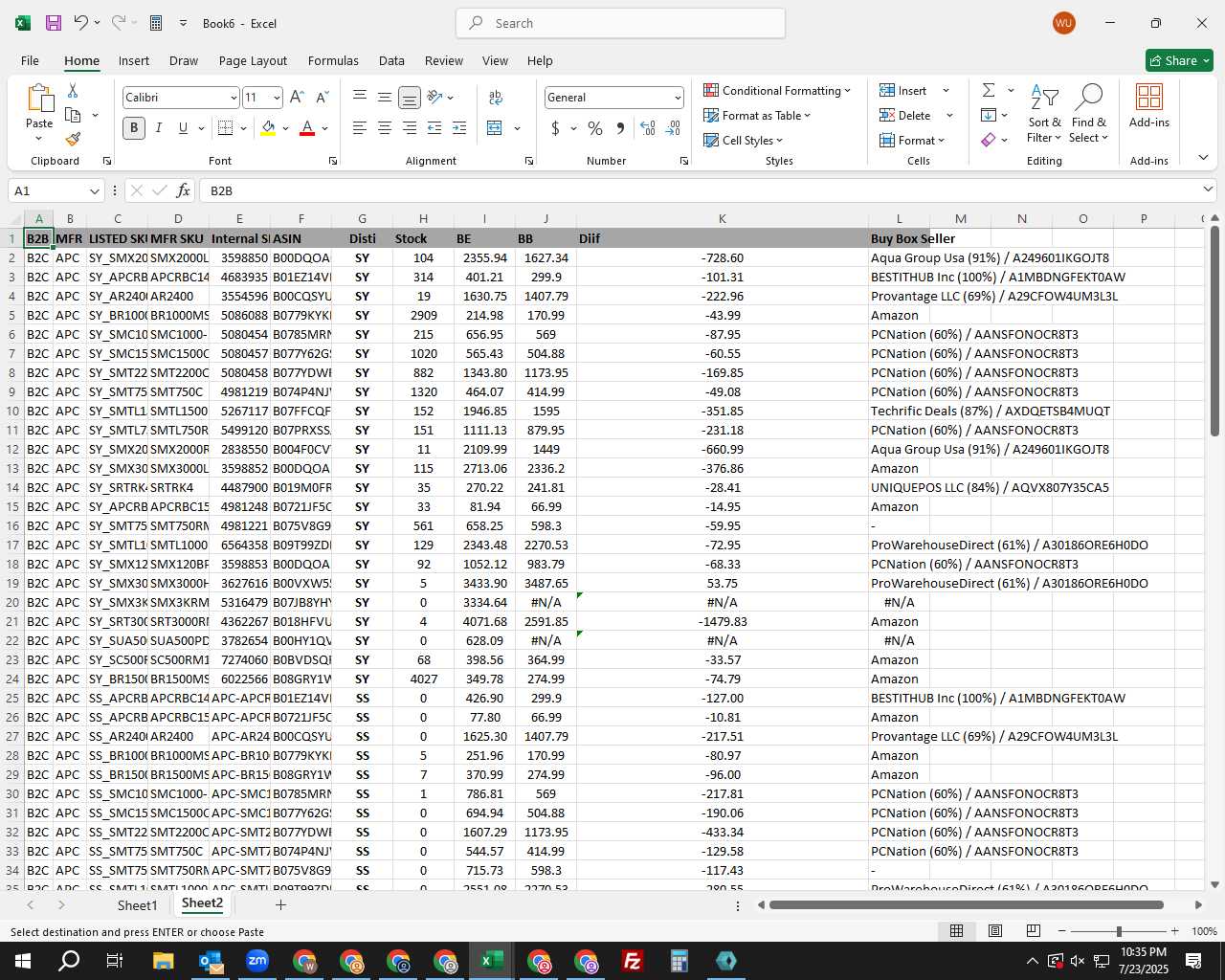
Task: Open Add-ins from the ribbon
Action: pyautogui.click(x=1148, y=105)
